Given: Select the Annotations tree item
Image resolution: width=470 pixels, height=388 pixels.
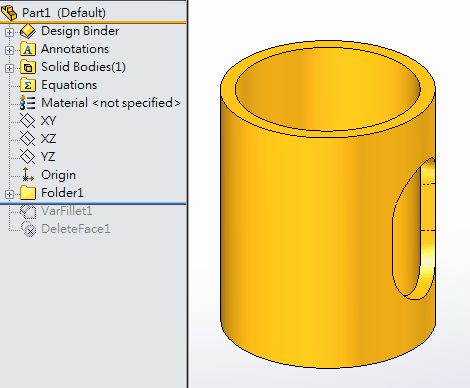Looking at the screenshot, I should 75,49.
